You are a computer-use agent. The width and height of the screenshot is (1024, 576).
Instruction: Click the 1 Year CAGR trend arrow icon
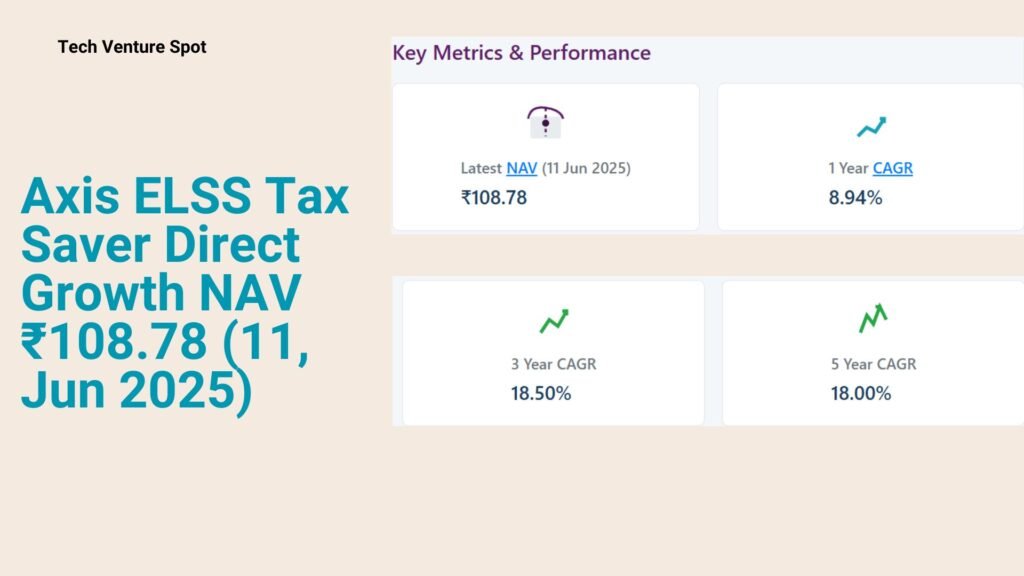point(871,127)
